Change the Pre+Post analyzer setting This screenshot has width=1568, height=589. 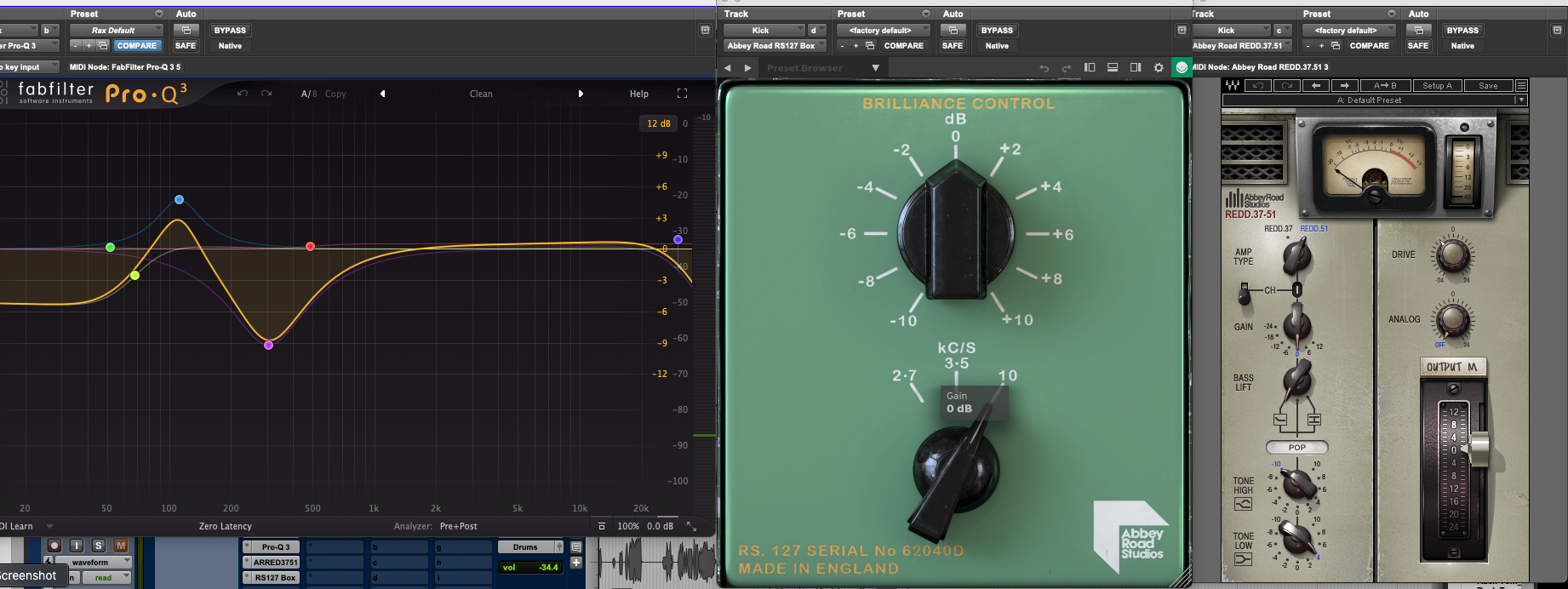(458, 526)
